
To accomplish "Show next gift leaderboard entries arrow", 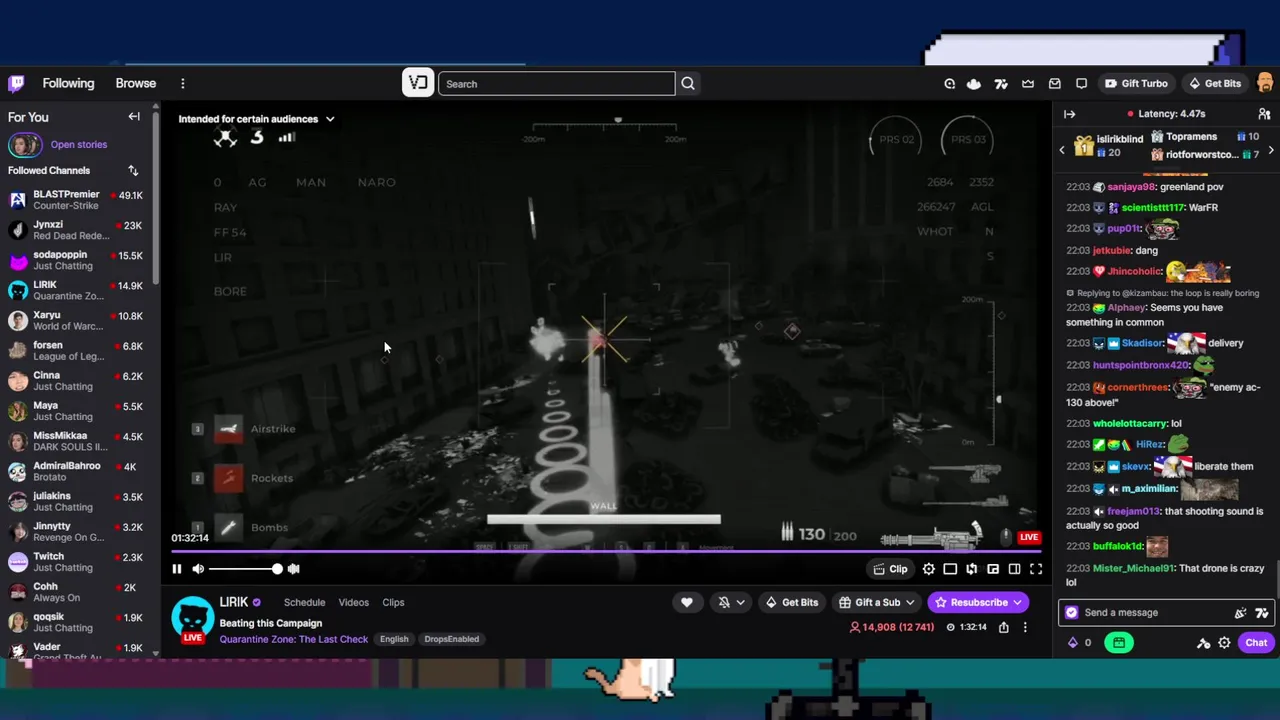I will point(1271,150).
